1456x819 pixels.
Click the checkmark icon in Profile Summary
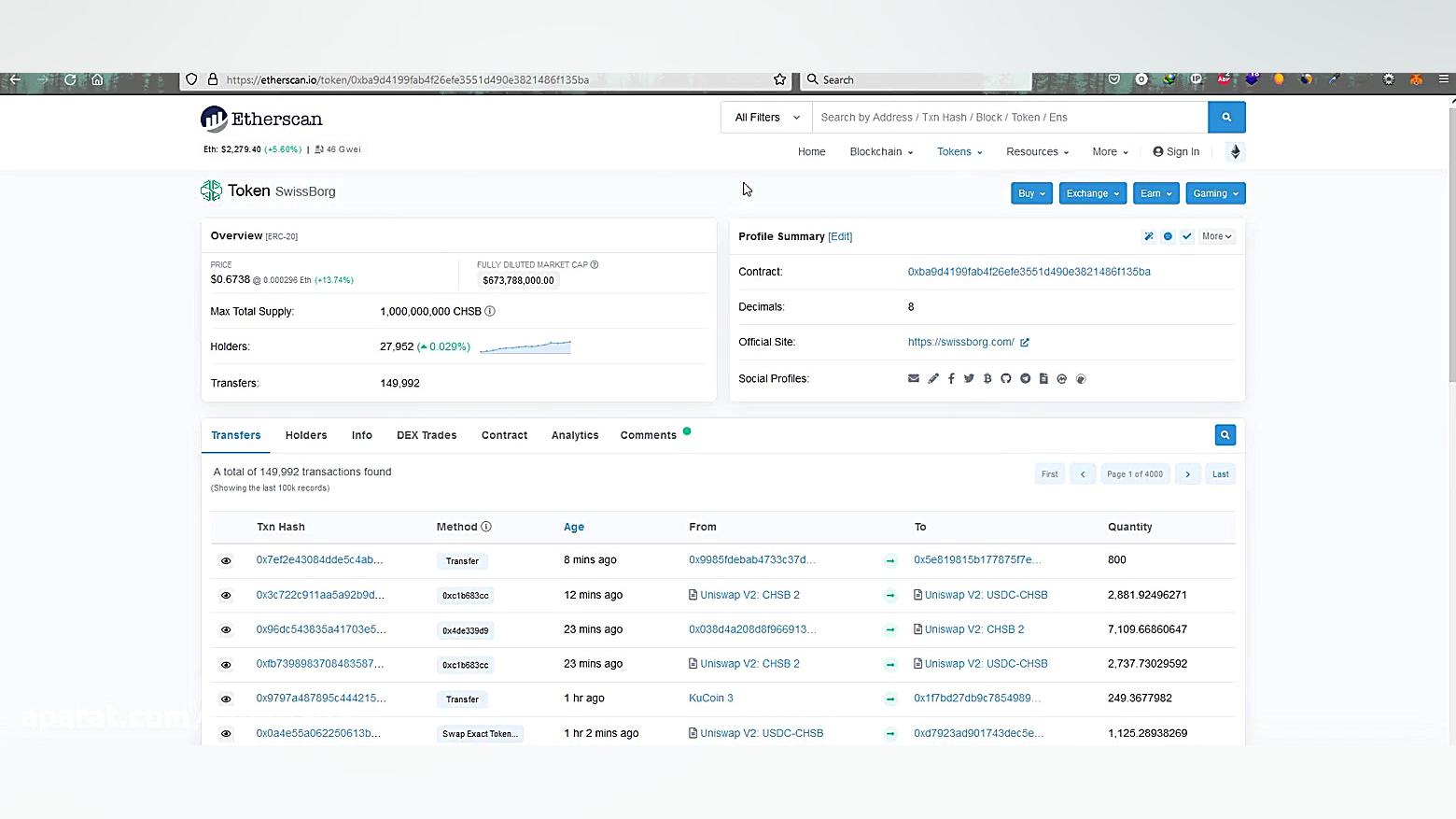1186,236
